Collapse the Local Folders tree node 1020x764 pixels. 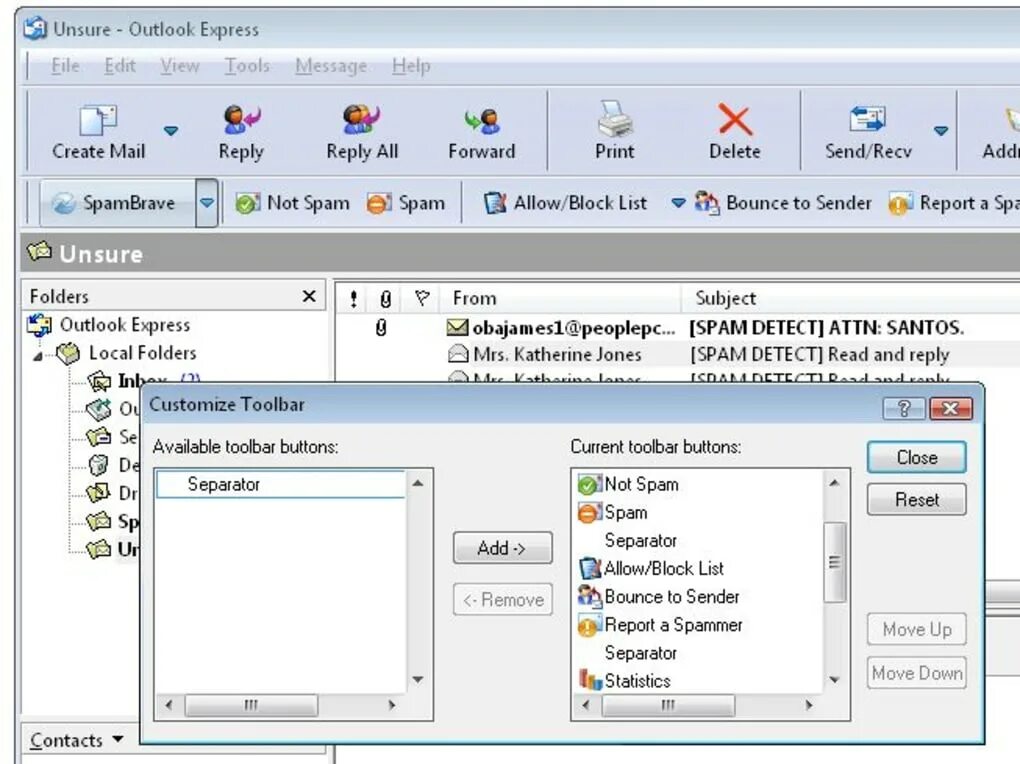[x=38, y=355]
